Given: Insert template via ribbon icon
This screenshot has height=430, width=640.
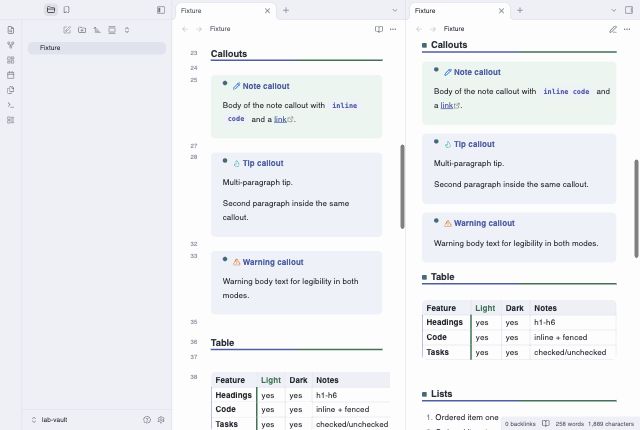Looking at the screenshot, I should (11, 90).
